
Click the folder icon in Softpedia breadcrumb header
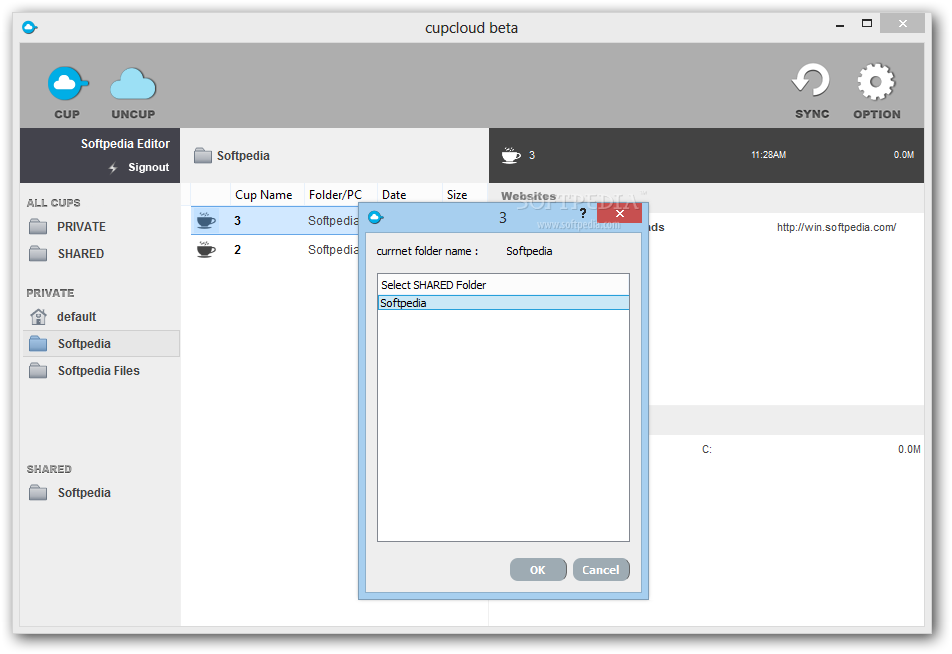[203, 155]
